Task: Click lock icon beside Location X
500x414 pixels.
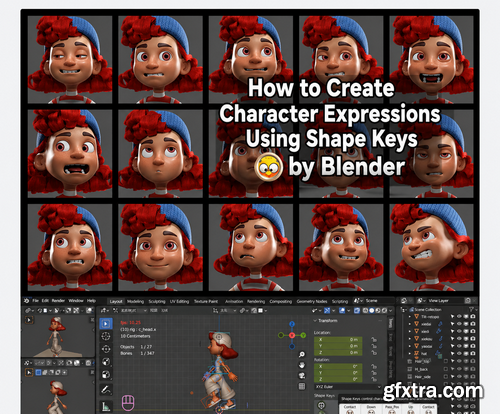Action: tap(374, 339)
